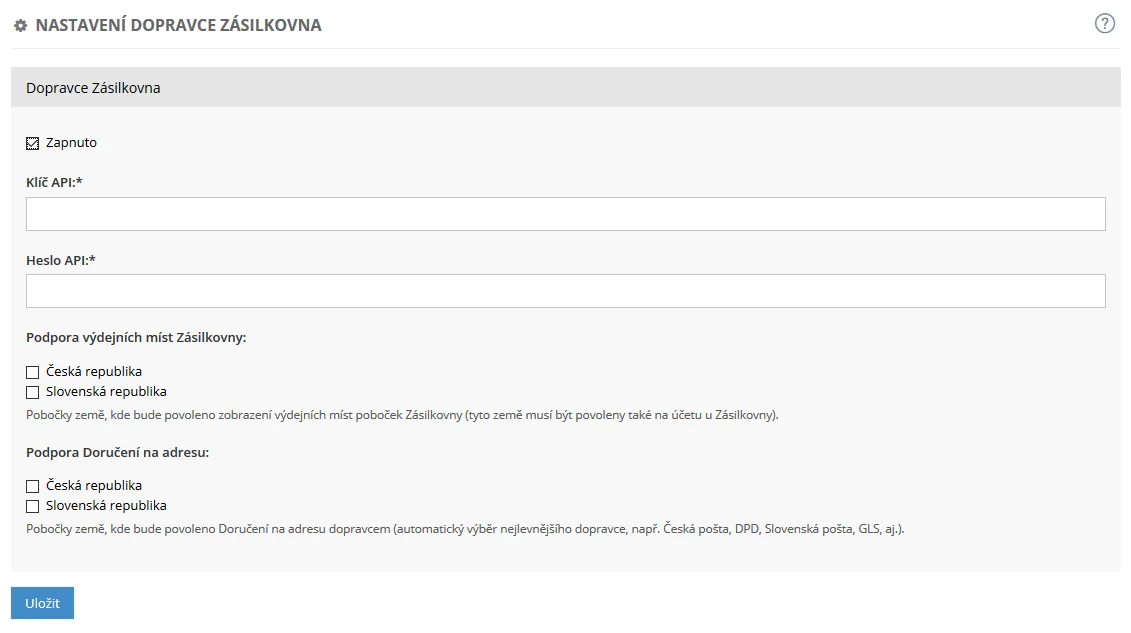The width and height of the screenshot is (1131, 633).
Task: Toggle the Zapnuto checkbox
Action: click(x=32, y=143)
